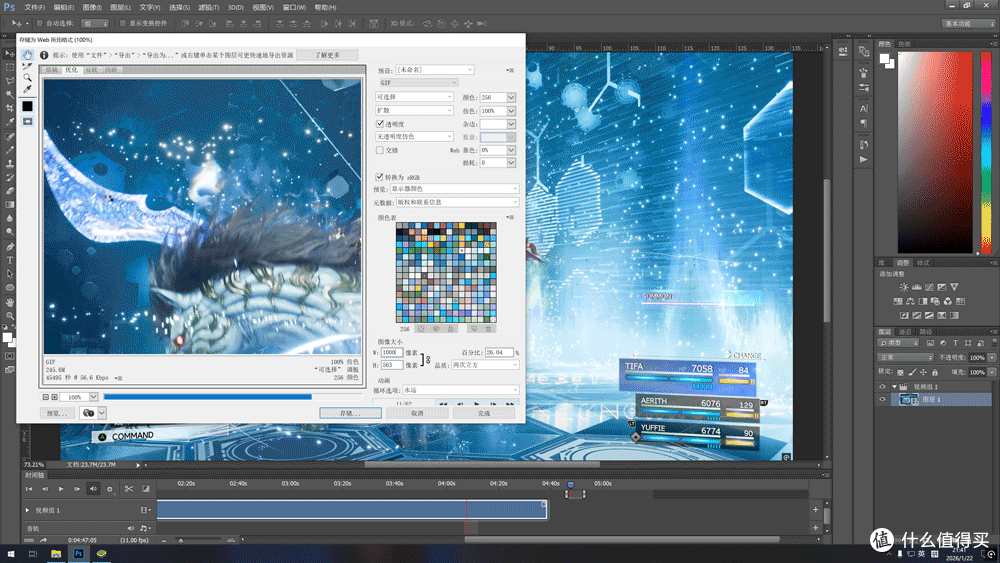Click the 百分比 percent field
The image size is (1000, 563).
pos(499,353)
